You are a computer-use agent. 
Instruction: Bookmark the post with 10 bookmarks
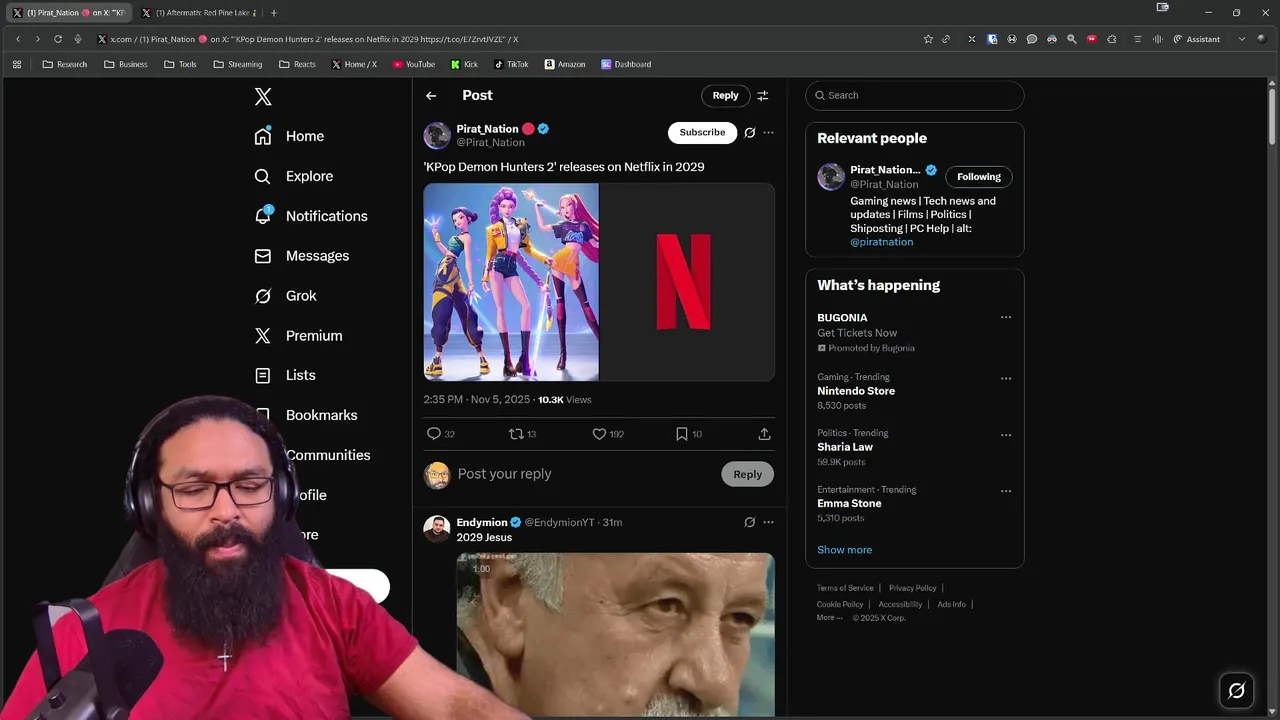tap(688, 434)
